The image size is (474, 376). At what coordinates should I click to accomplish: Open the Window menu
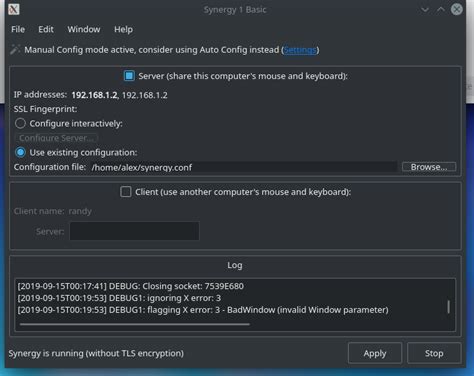coord(84,29)
